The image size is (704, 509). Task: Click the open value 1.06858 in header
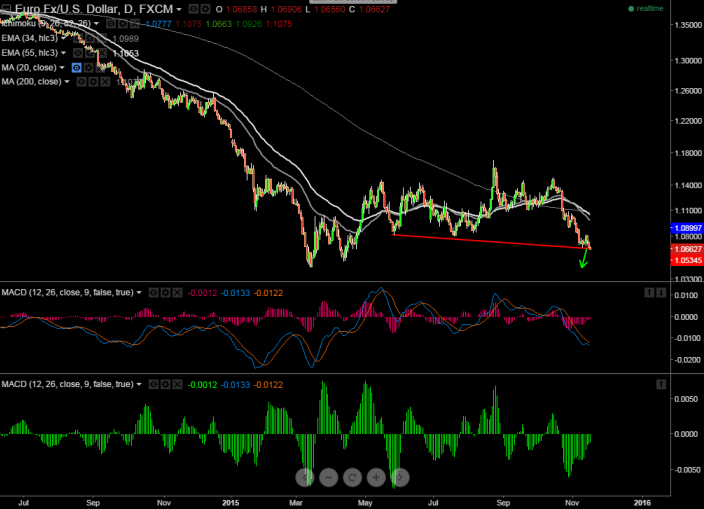tap(242, 9)
